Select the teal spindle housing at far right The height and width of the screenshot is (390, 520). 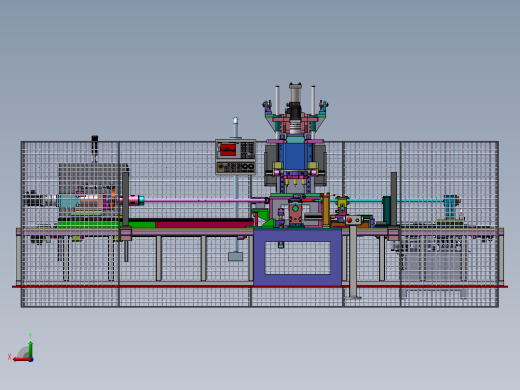[x=450, y=206]
